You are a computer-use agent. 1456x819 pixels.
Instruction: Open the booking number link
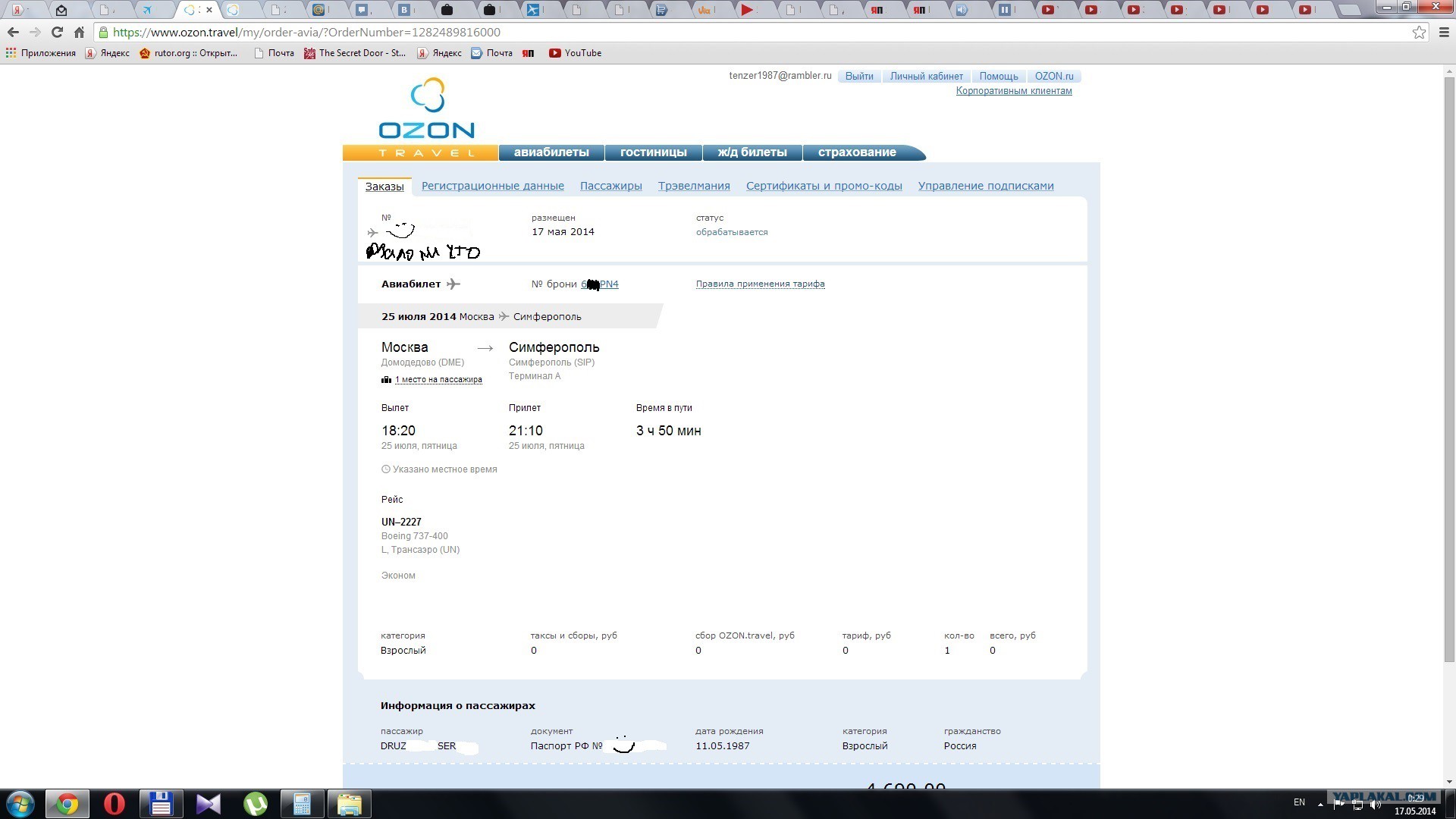coord(600,284)
